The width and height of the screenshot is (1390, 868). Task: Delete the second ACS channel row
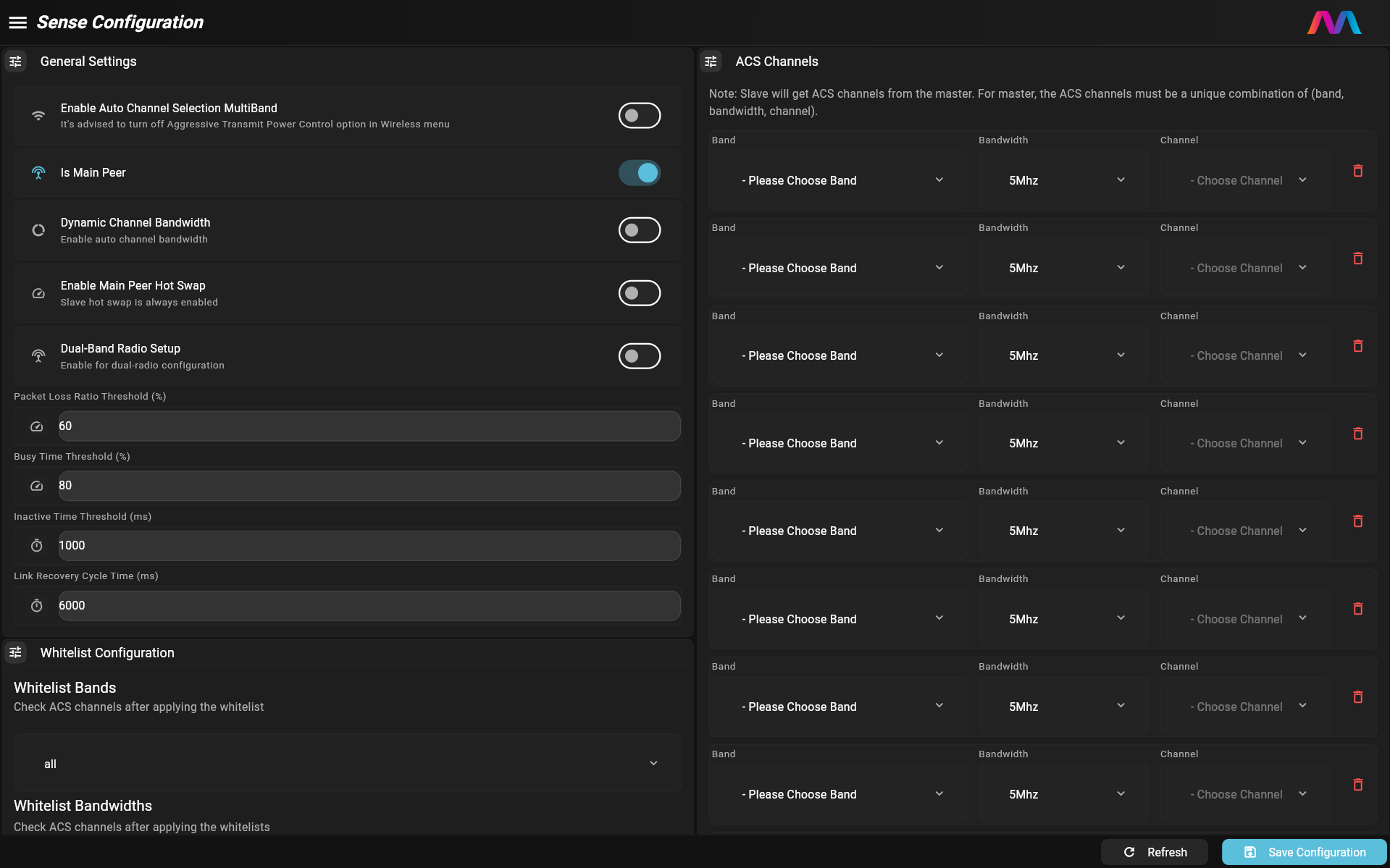point(1358,258)
